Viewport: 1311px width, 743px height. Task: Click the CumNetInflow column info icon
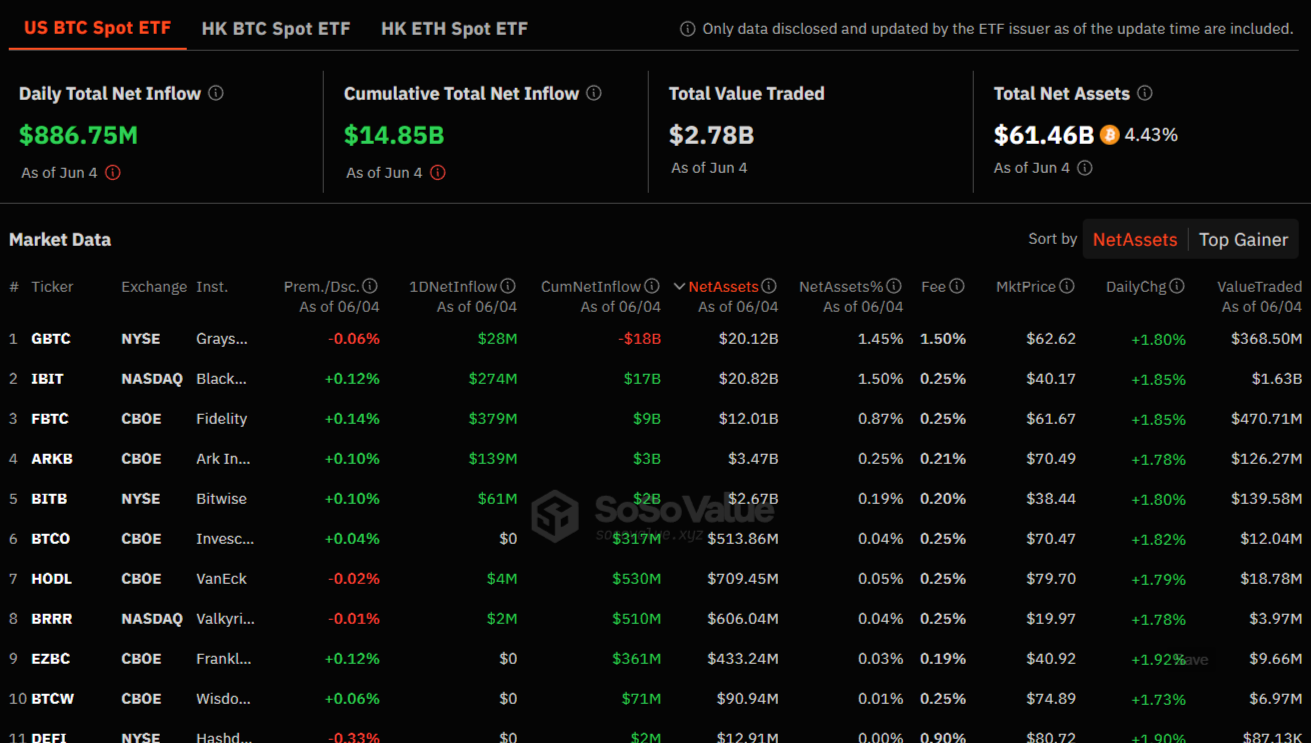(652, 286)
